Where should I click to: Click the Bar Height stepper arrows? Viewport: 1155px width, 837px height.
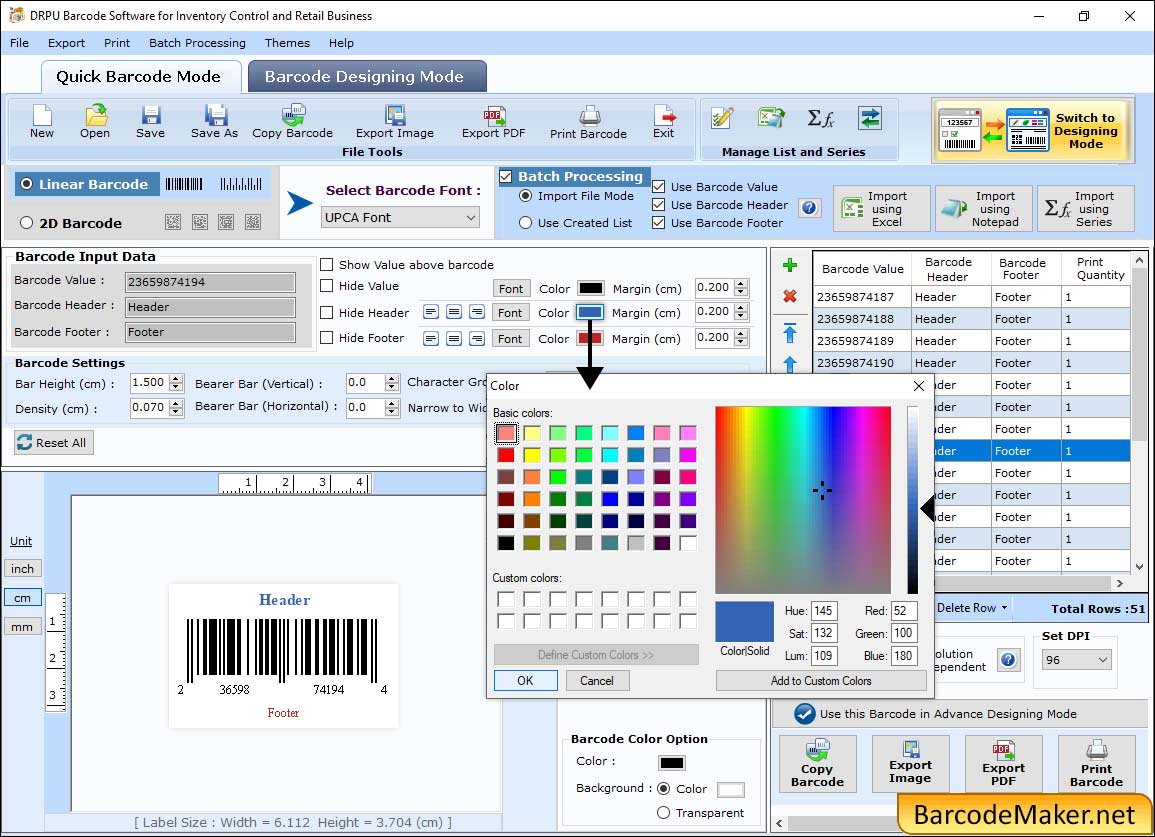point(175,383)
